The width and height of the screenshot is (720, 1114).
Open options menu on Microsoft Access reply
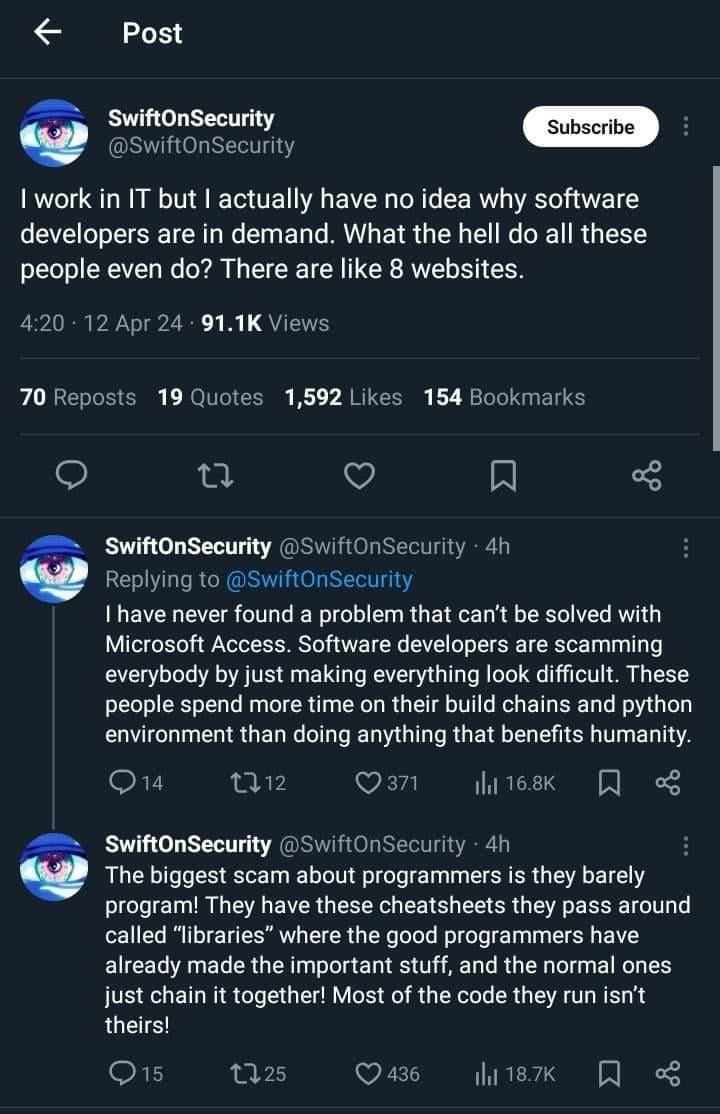click(x=685, y=547)
